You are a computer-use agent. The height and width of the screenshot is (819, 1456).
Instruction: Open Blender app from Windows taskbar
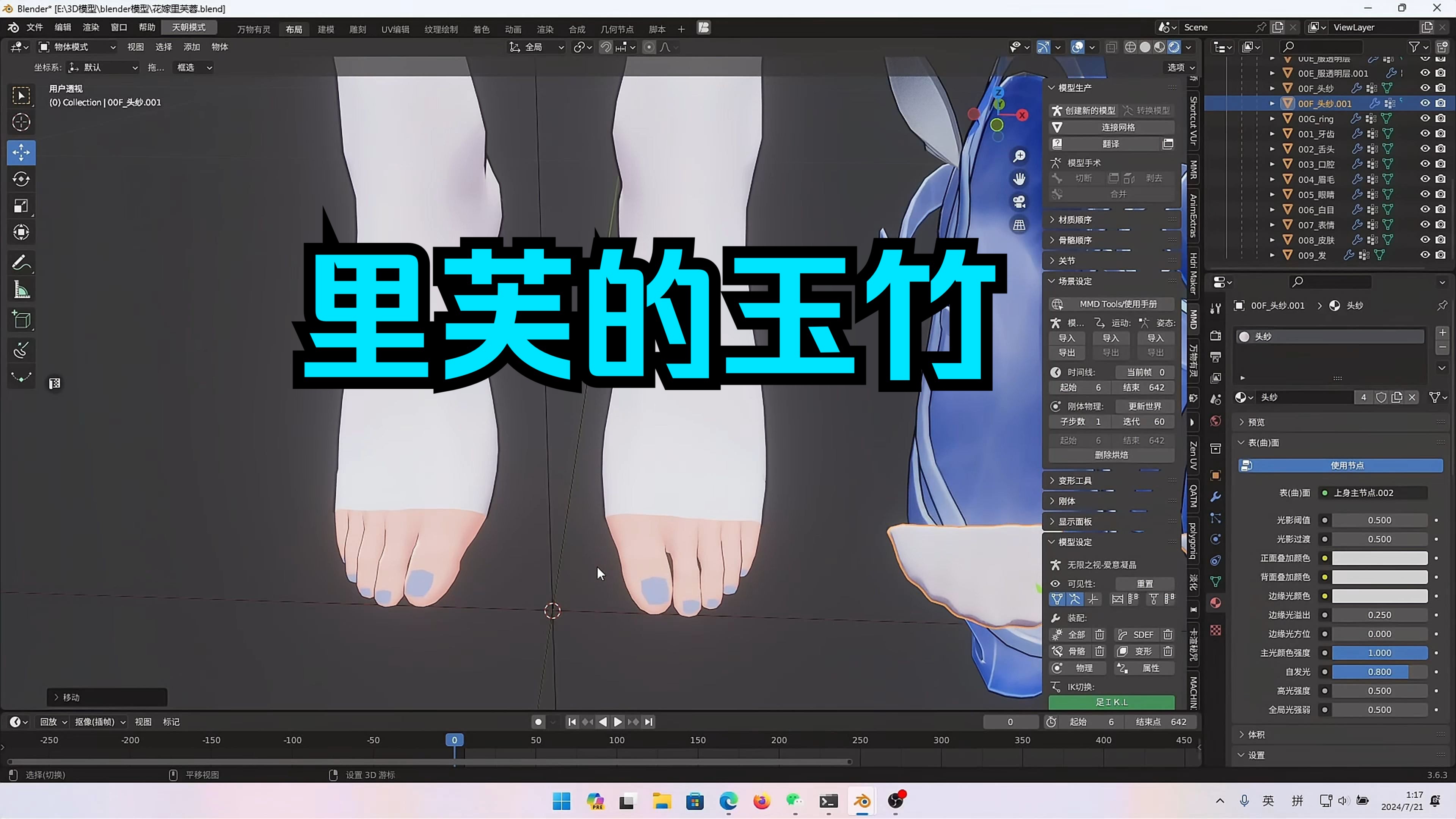pyautogui.click(x=862, y=801)
